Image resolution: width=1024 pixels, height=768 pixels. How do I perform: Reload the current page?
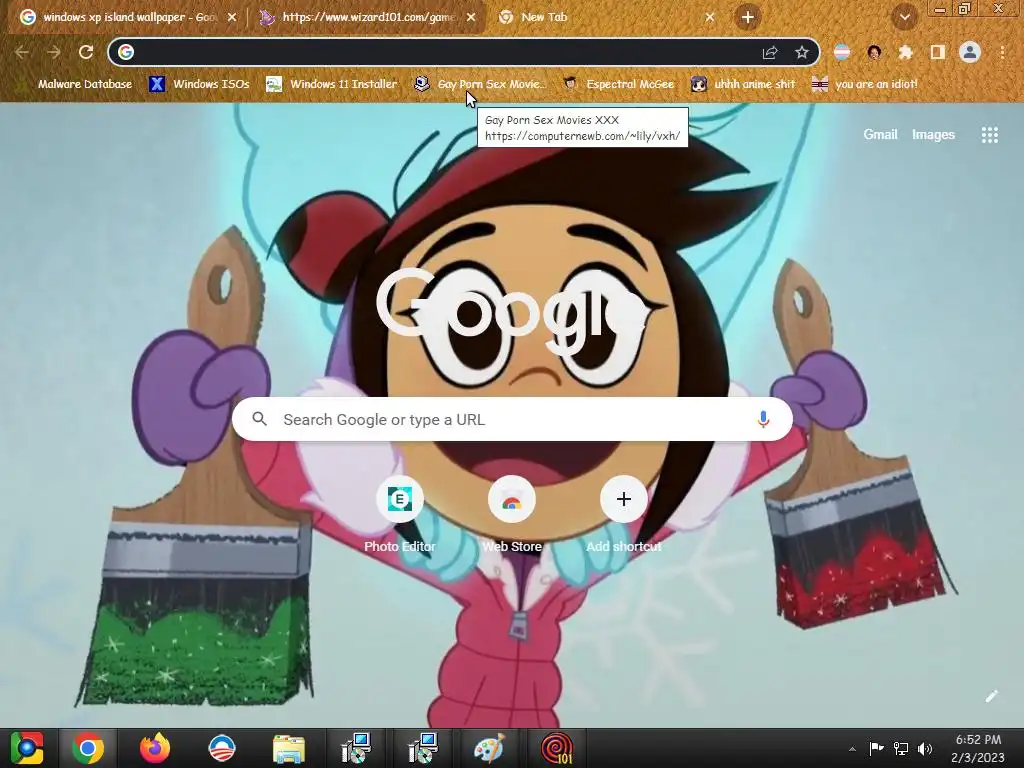point(86,52)
